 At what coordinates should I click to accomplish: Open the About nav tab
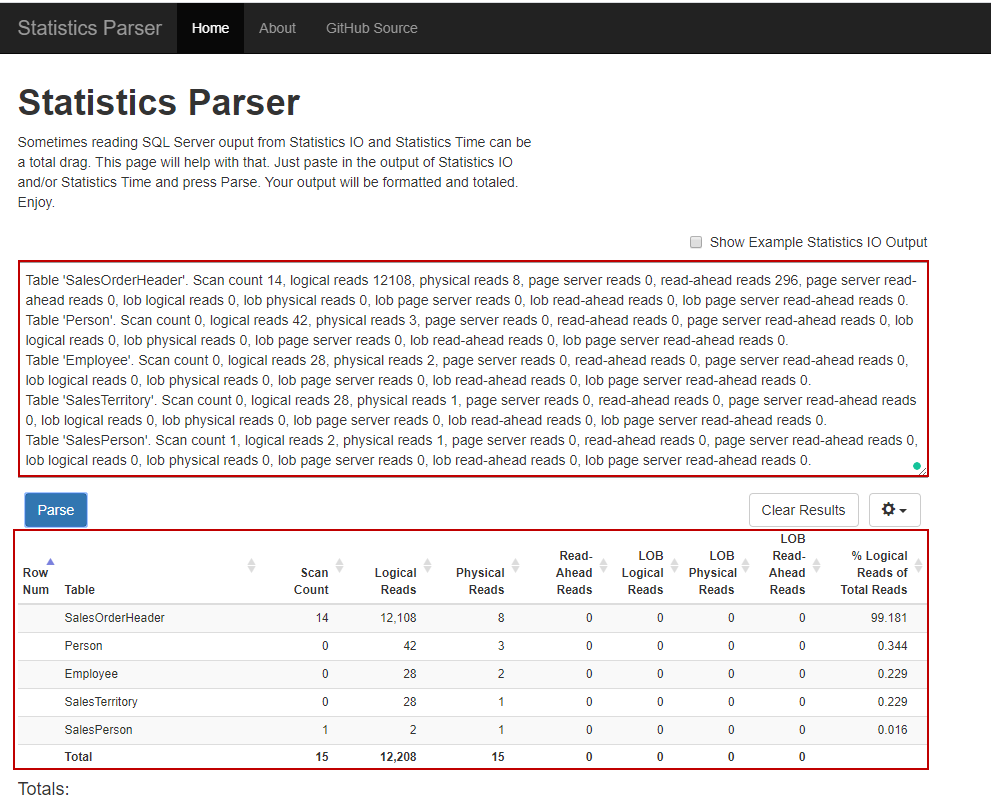pos(277,28)
